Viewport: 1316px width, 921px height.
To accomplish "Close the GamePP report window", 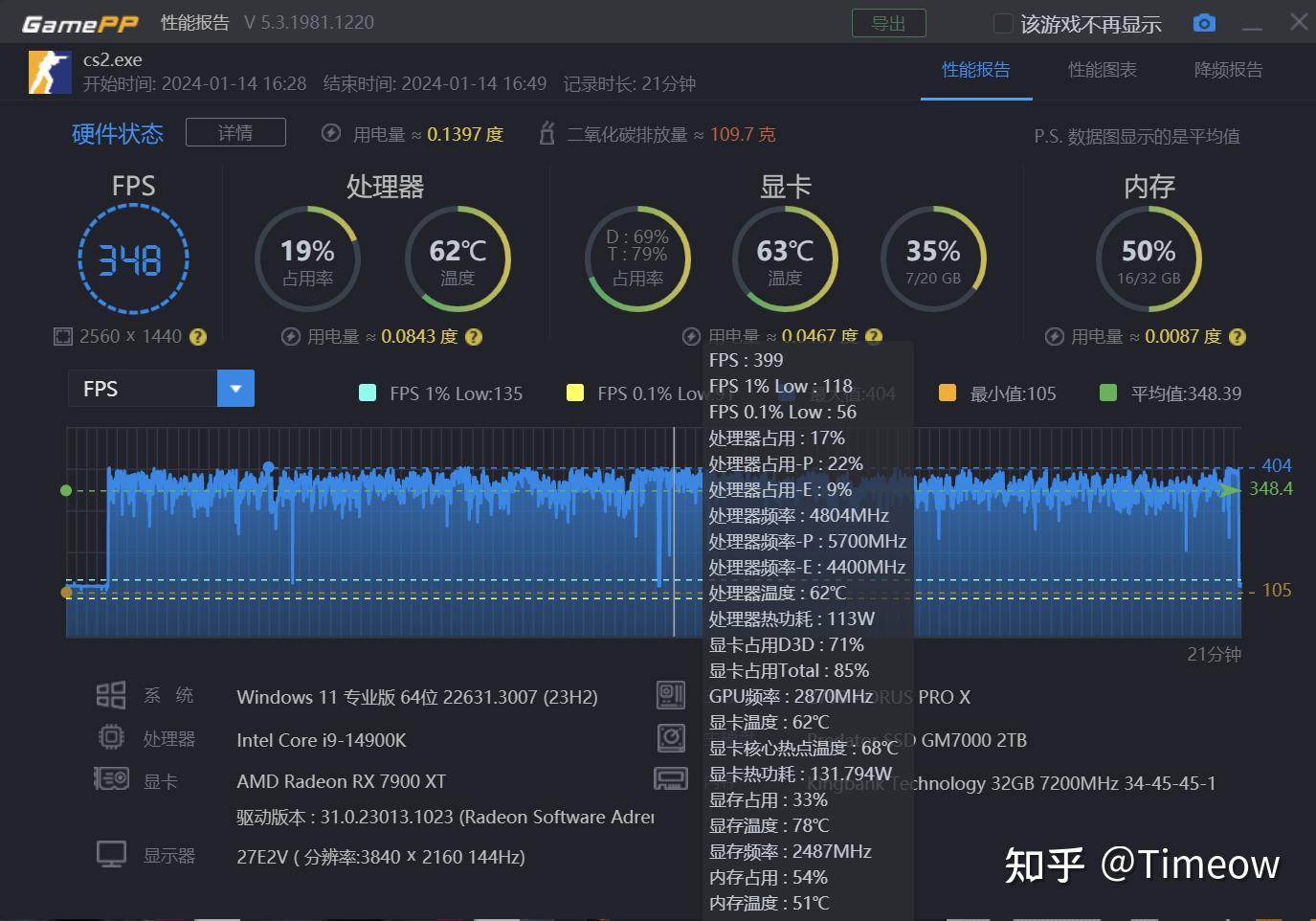I will pos(1299,22).
